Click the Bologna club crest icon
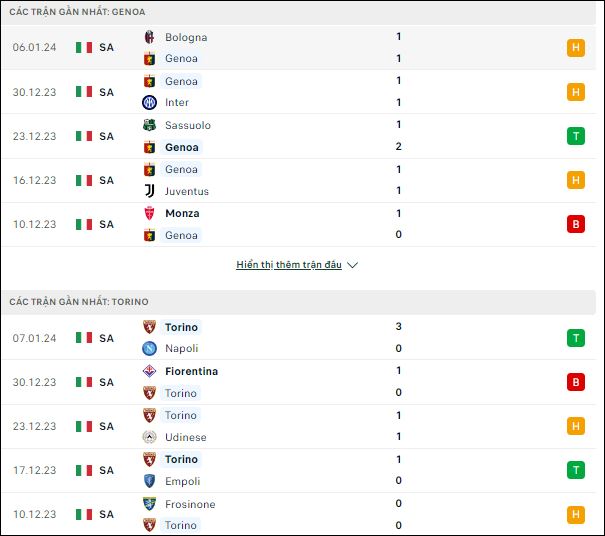The image size is (605, 536). pyautogui.click(x=149, y=37)
